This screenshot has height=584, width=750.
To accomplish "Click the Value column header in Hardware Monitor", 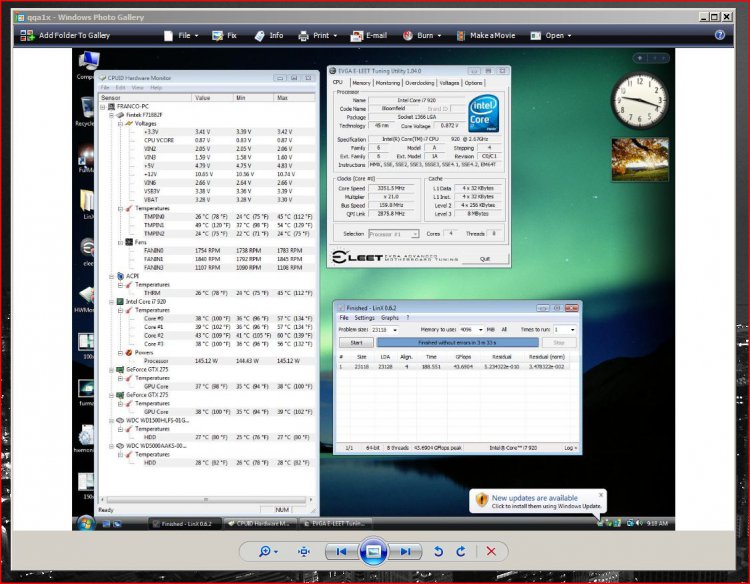I will pos(212,98).
